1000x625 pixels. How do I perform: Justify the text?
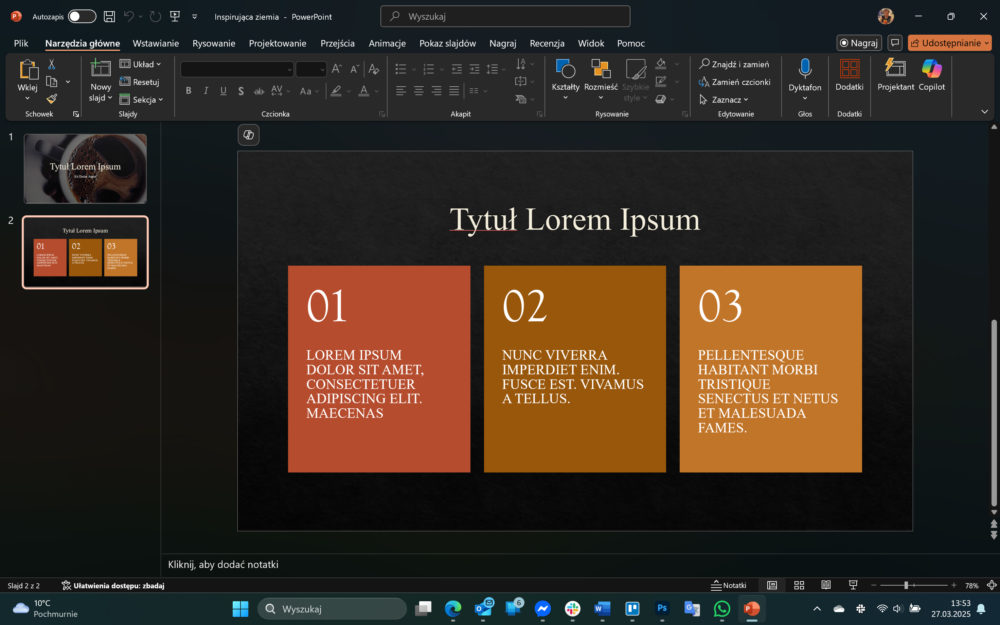[454, 91]
